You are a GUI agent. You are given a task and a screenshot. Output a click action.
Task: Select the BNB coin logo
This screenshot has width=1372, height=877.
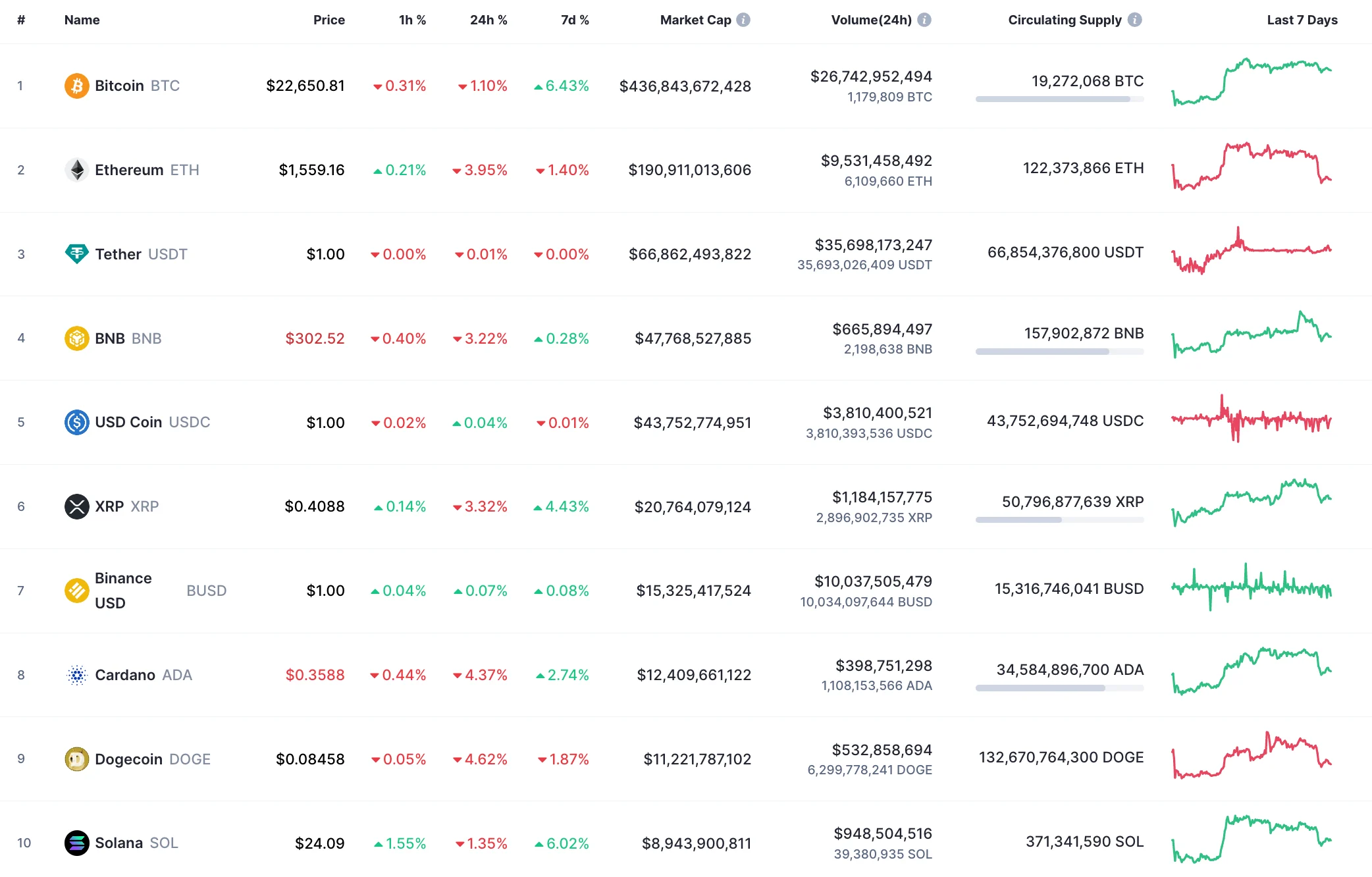coord(76,338)
